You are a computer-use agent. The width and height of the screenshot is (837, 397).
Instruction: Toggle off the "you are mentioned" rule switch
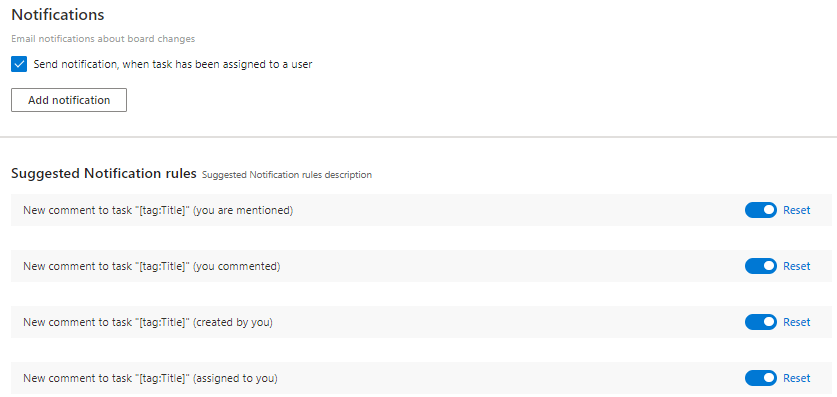coord(761,210)
